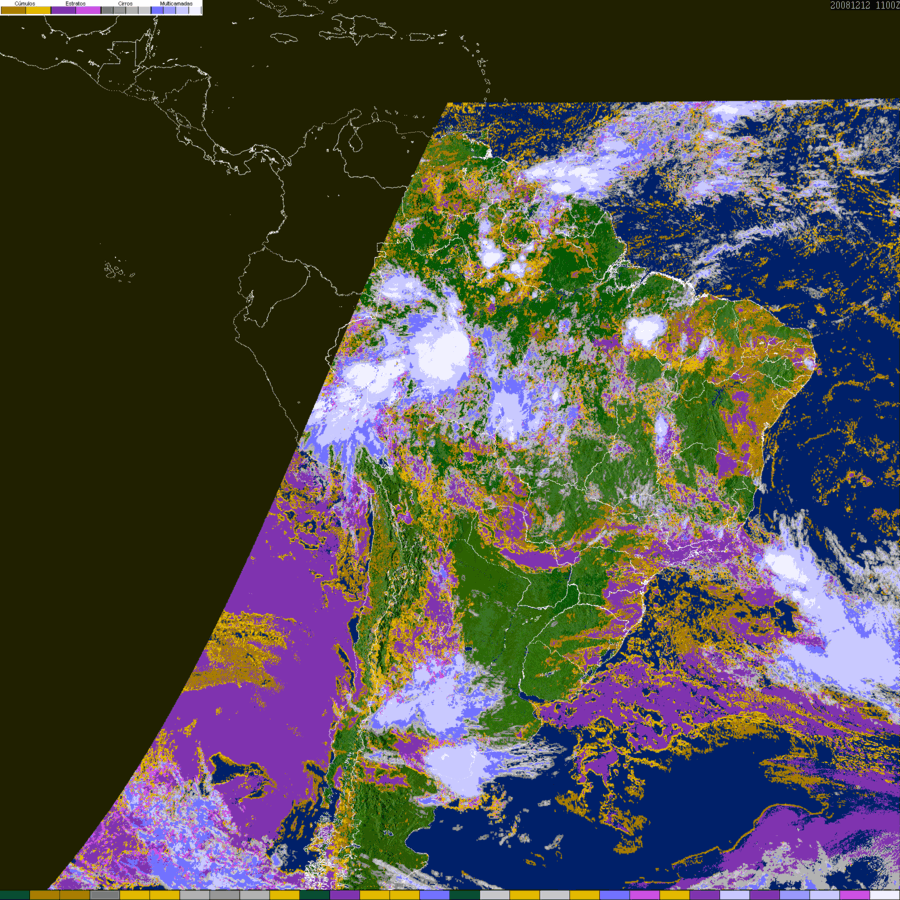Click the strongest blue Multicamadas legend swatch
900x900 pixels.
(x=157, y=10)
